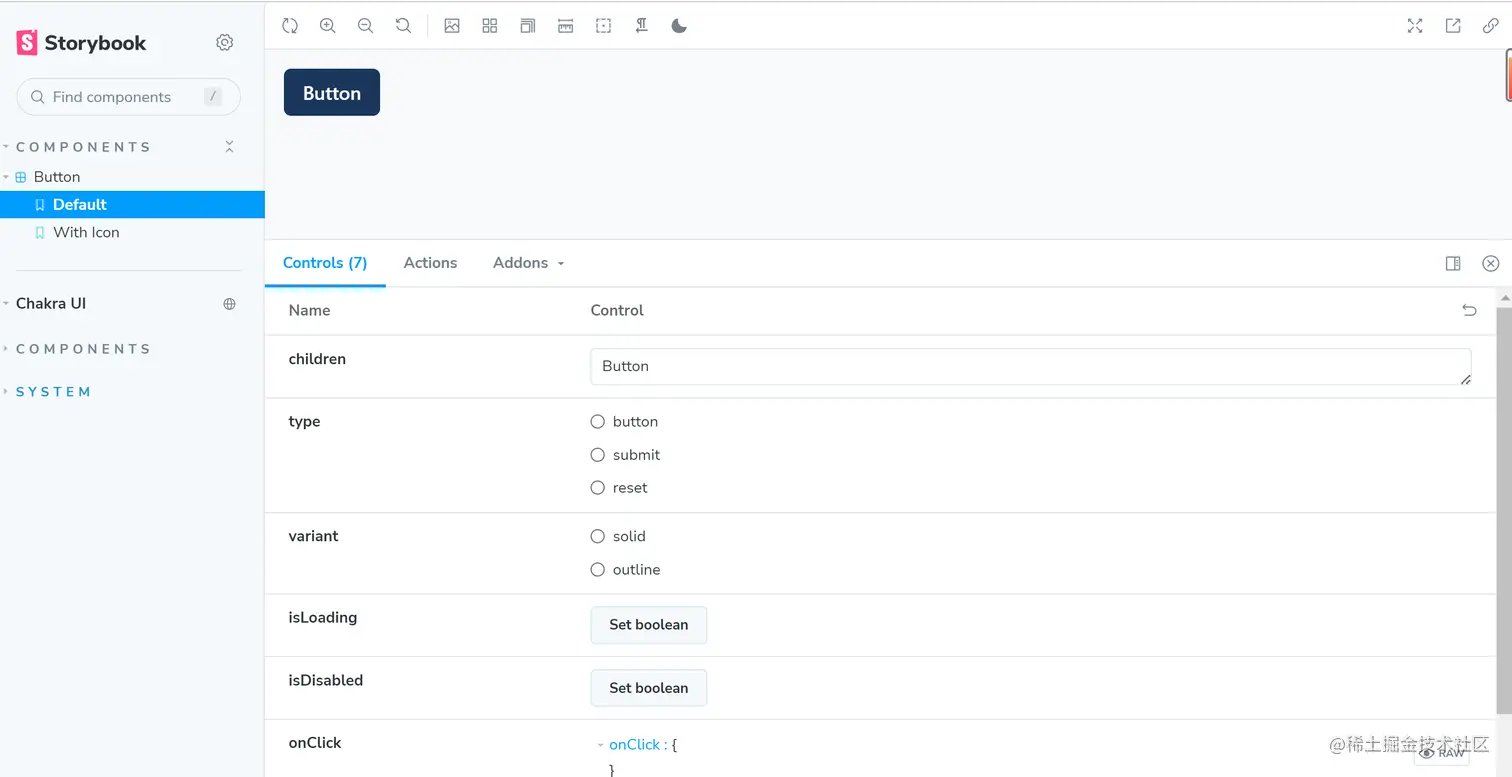Enable the measure tool

566,26
